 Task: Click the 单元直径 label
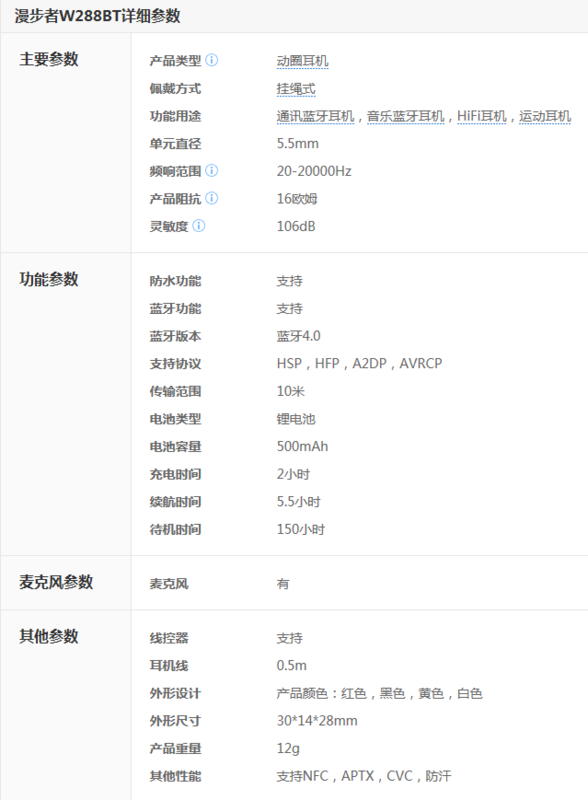[175, 143]
